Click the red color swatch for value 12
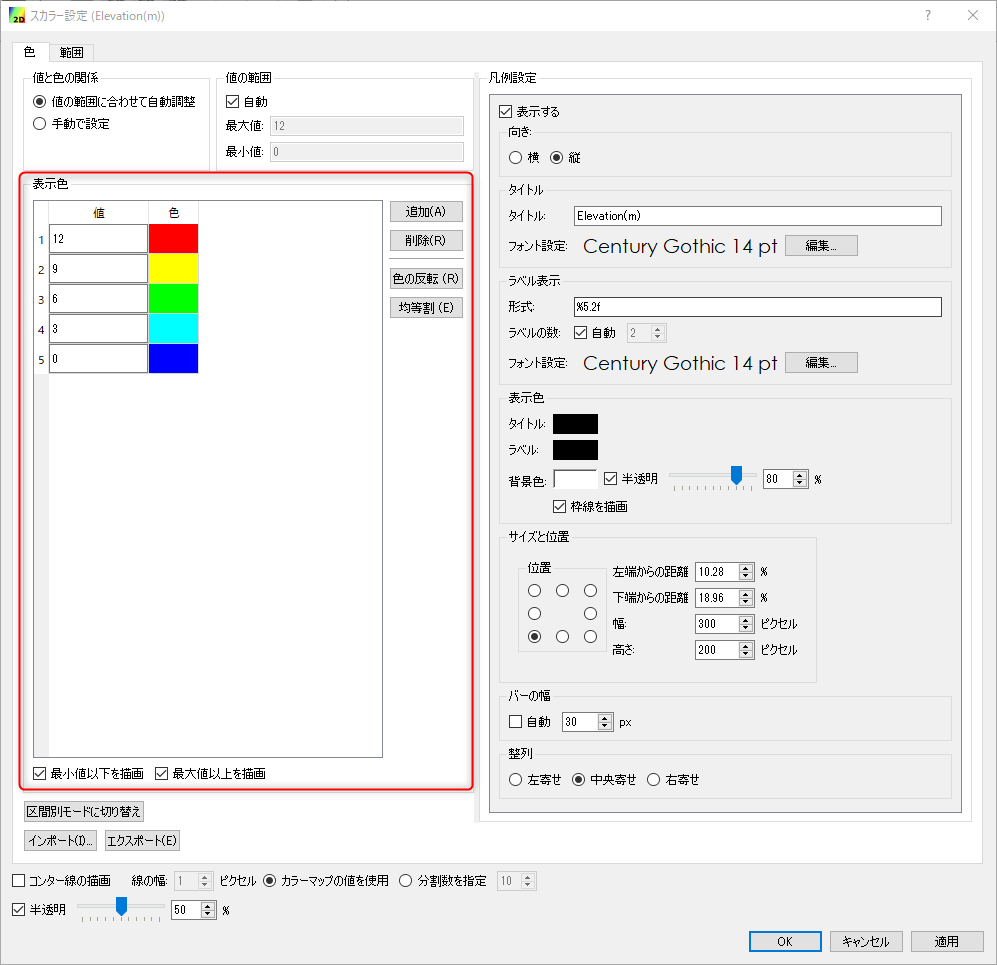Screen dimensions: 997x965 pos(174,239)
